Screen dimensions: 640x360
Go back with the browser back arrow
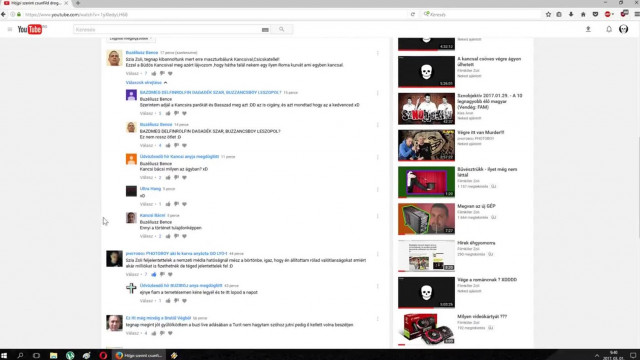4,14
